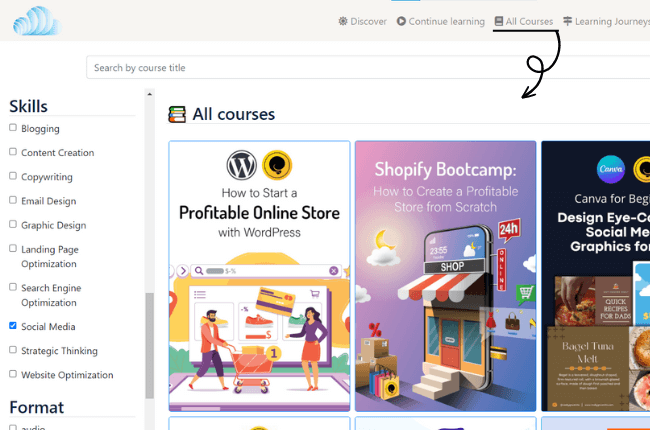The image size is (650, 430).
Task: Enable the Blogging skill checkbox
Action: (13, 128)
